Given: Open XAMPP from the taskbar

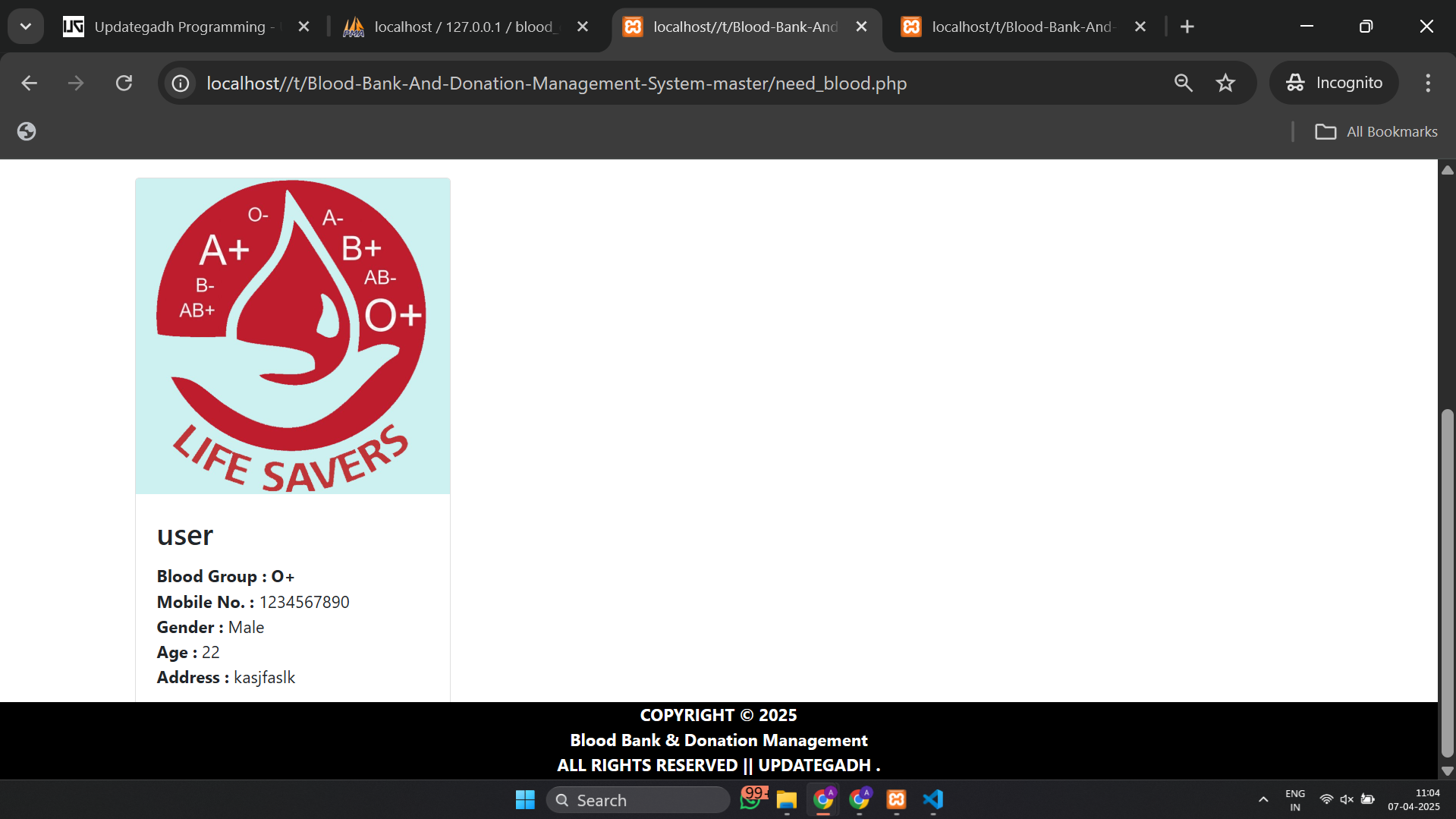Looking at the screenshot, I should [x=896, y=799].
